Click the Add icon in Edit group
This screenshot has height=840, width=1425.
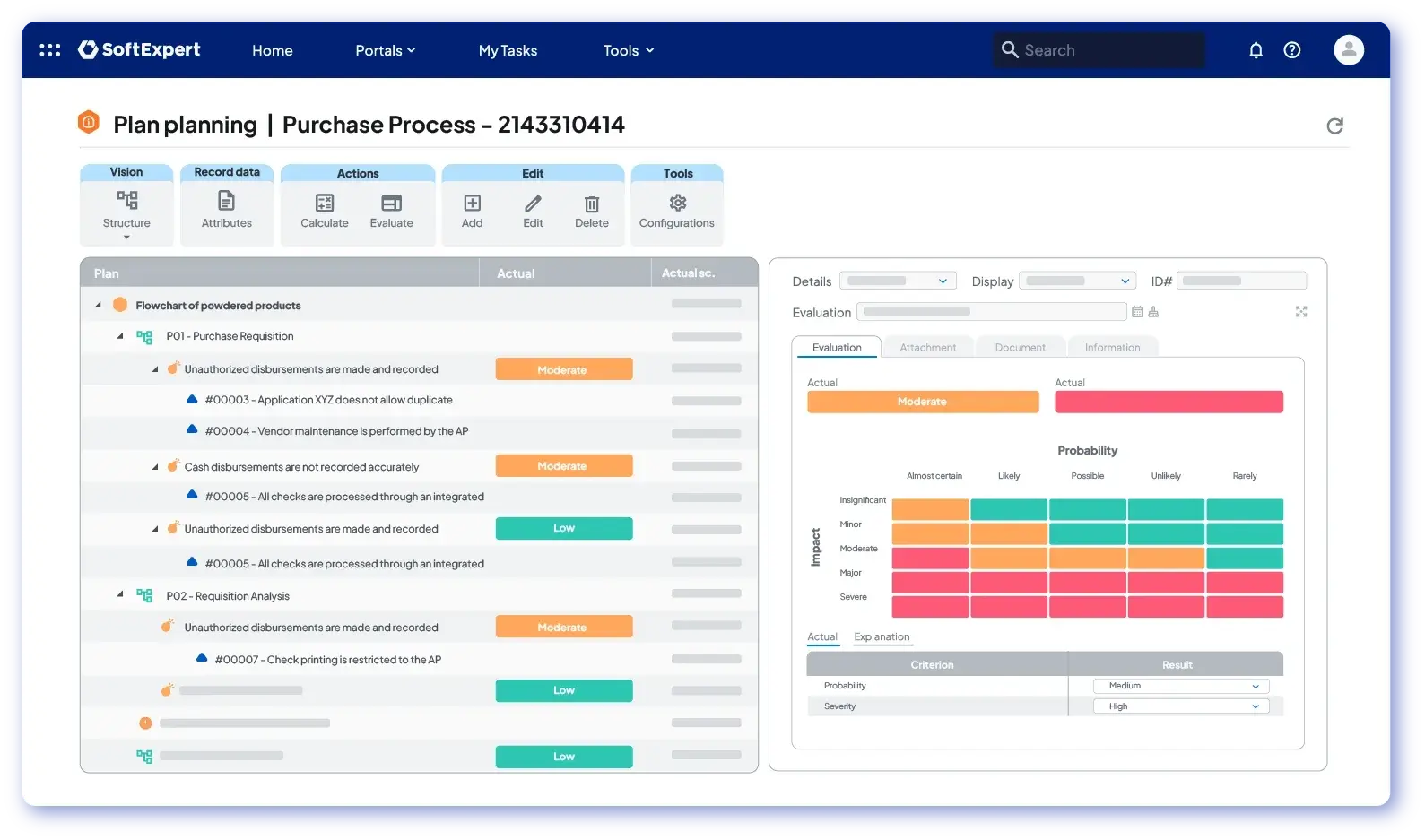click(472, 204)
